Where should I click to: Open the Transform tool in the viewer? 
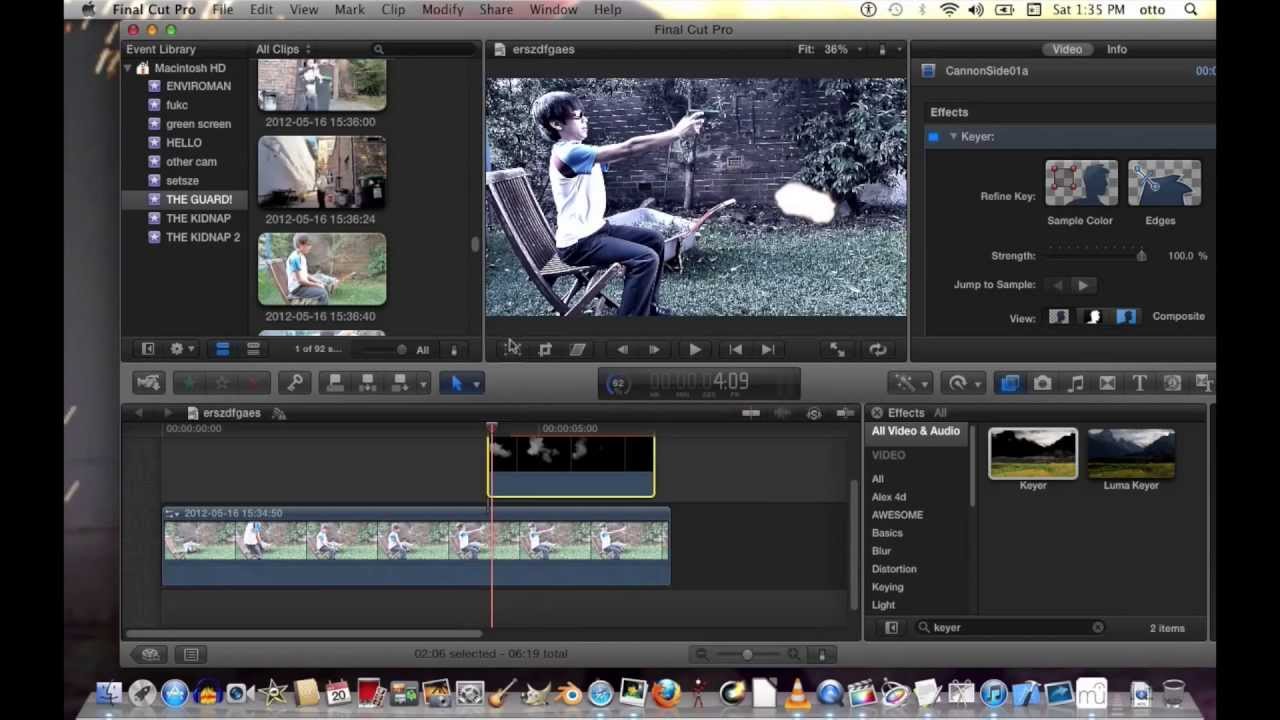pyautogui.click(x=512, y=349)
